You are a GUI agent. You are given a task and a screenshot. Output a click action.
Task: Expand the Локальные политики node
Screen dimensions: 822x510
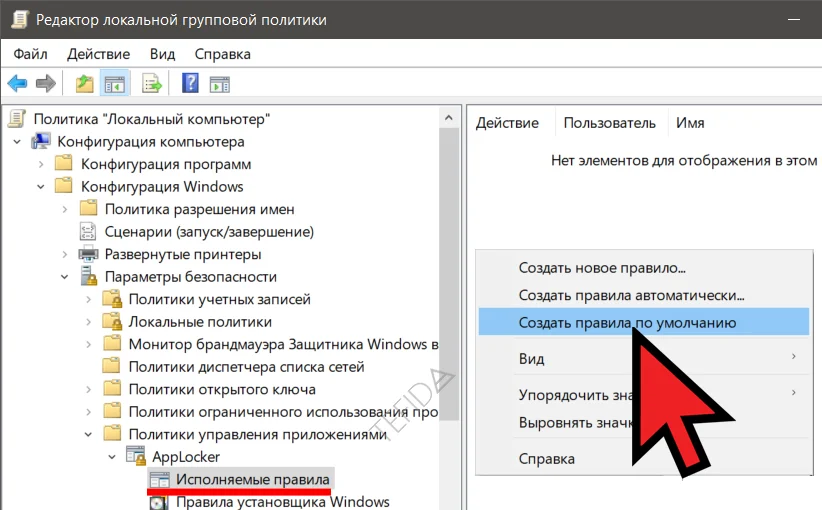click(x=89, y=322)
